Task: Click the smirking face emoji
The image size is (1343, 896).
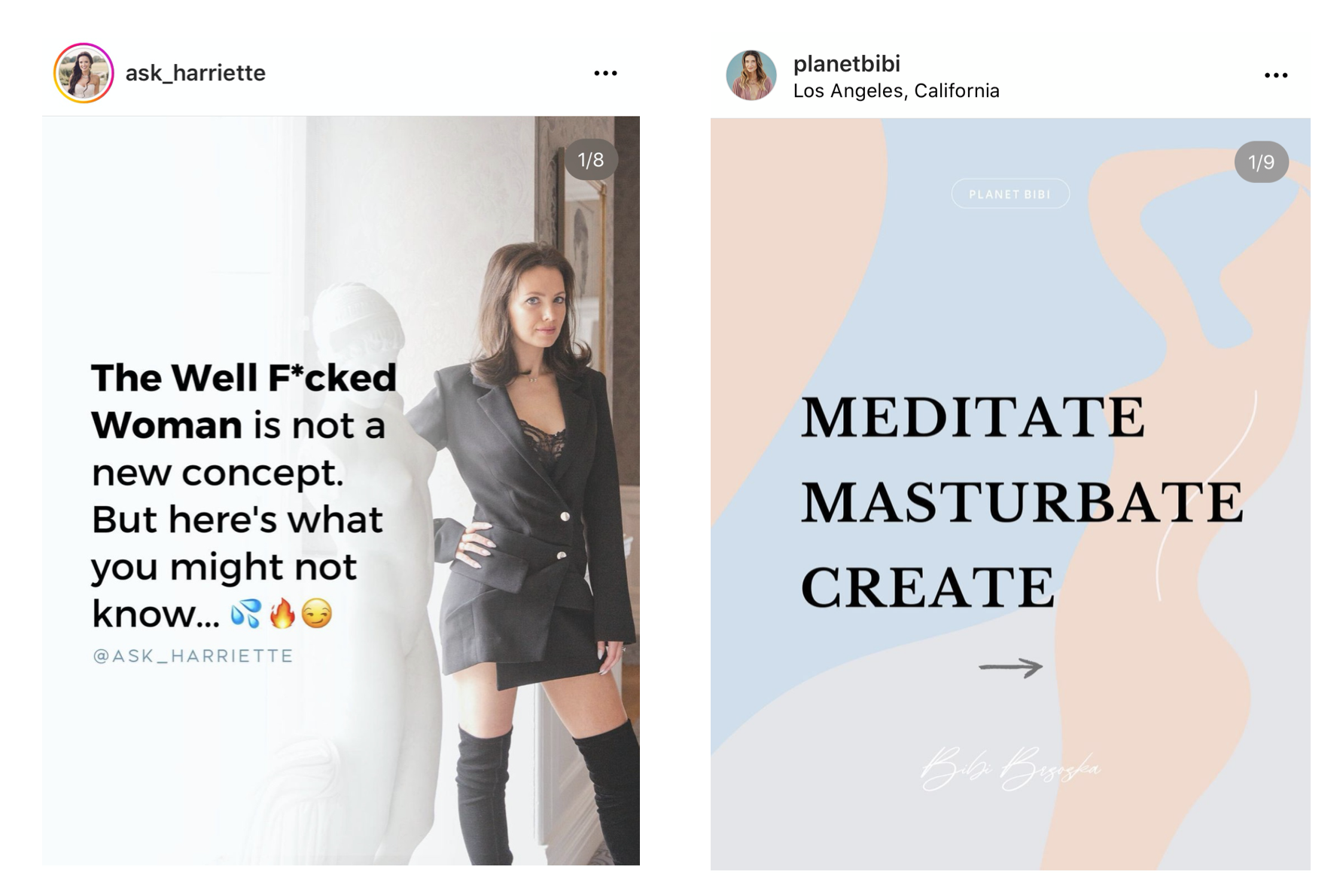Action: pos(317,614)
